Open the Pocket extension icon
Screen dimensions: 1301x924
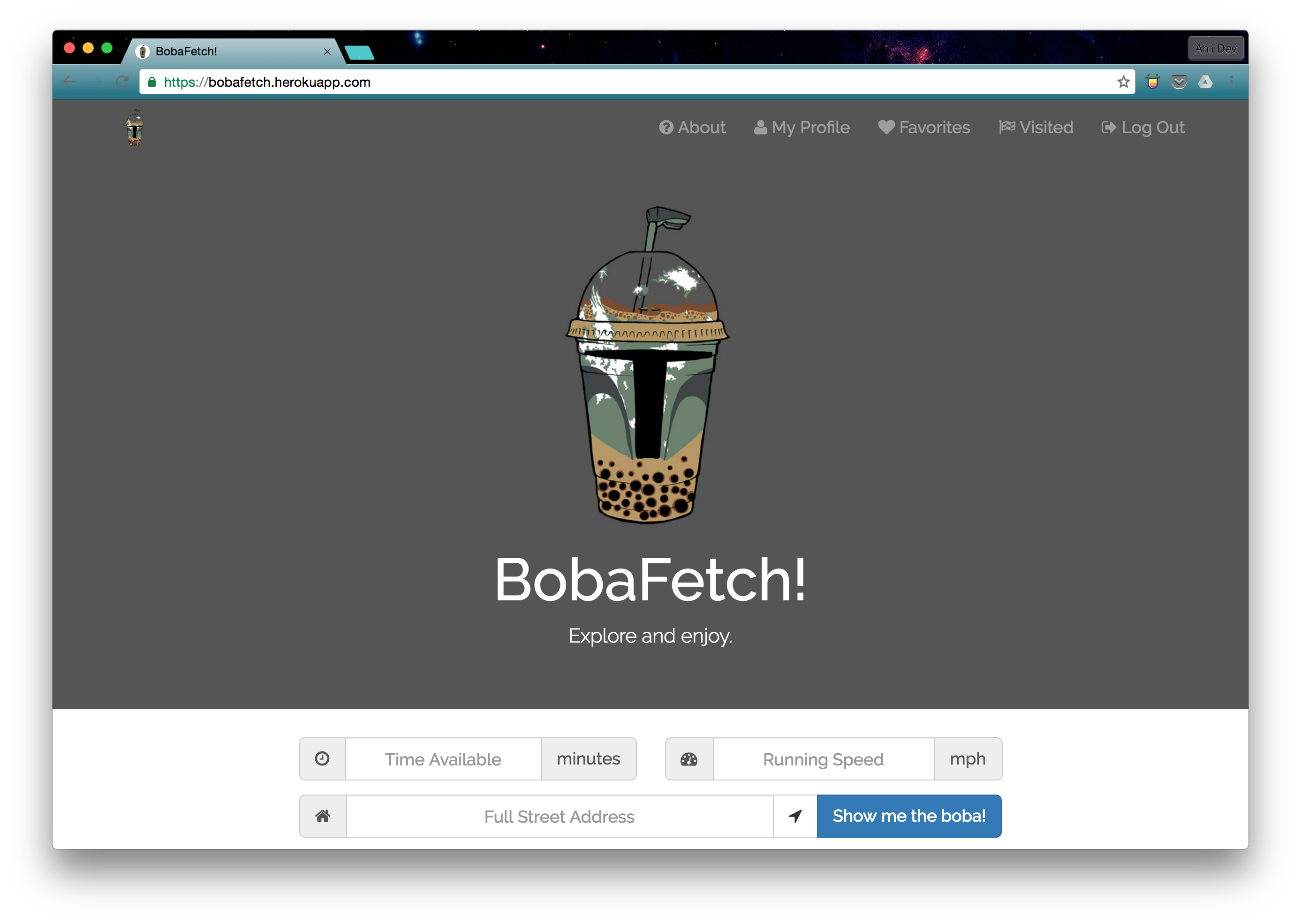[1179, 82]
